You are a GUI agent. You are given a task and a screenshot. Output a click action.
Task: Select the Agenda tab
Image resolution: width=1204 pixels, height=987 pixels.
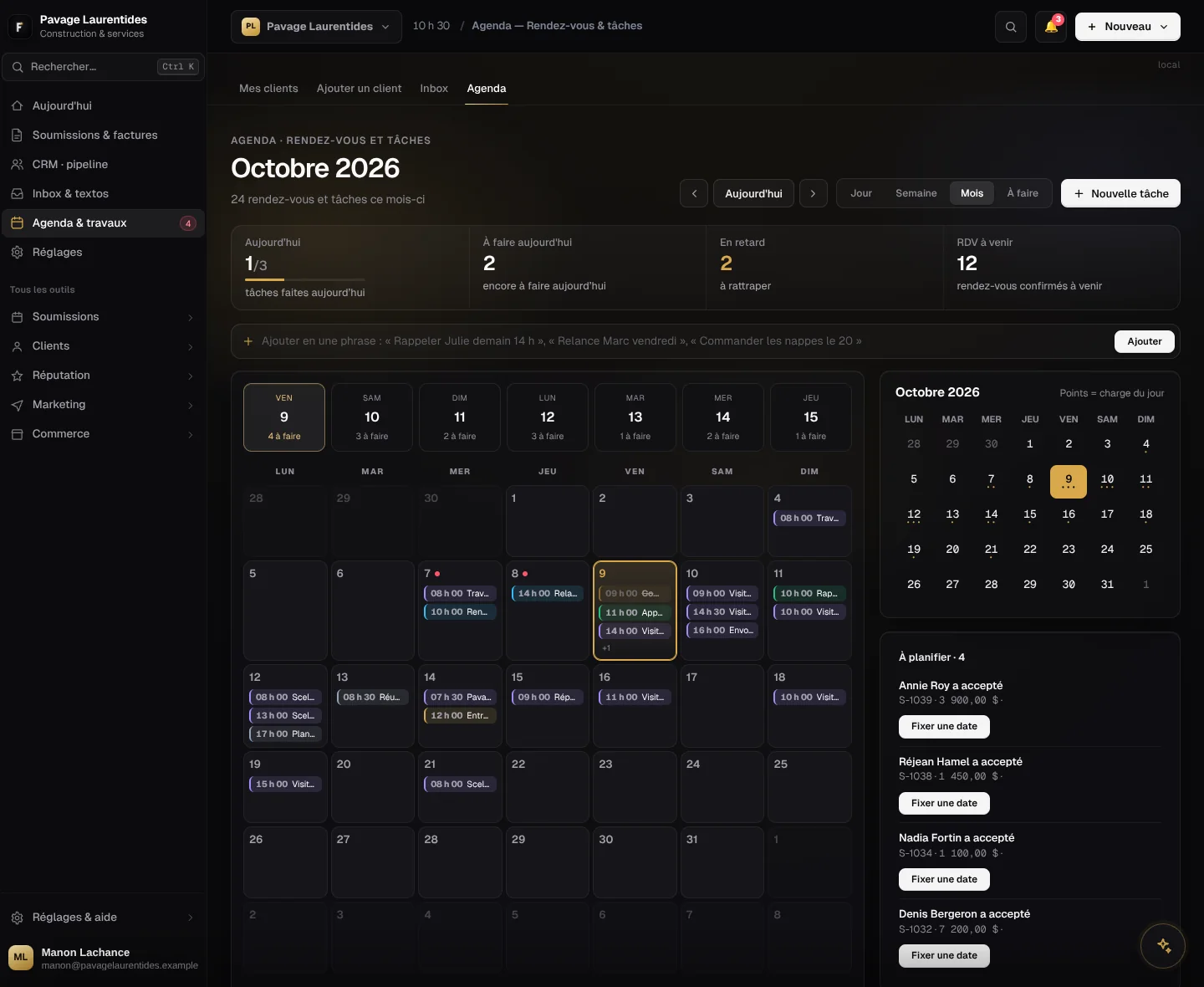coord(487,89)
